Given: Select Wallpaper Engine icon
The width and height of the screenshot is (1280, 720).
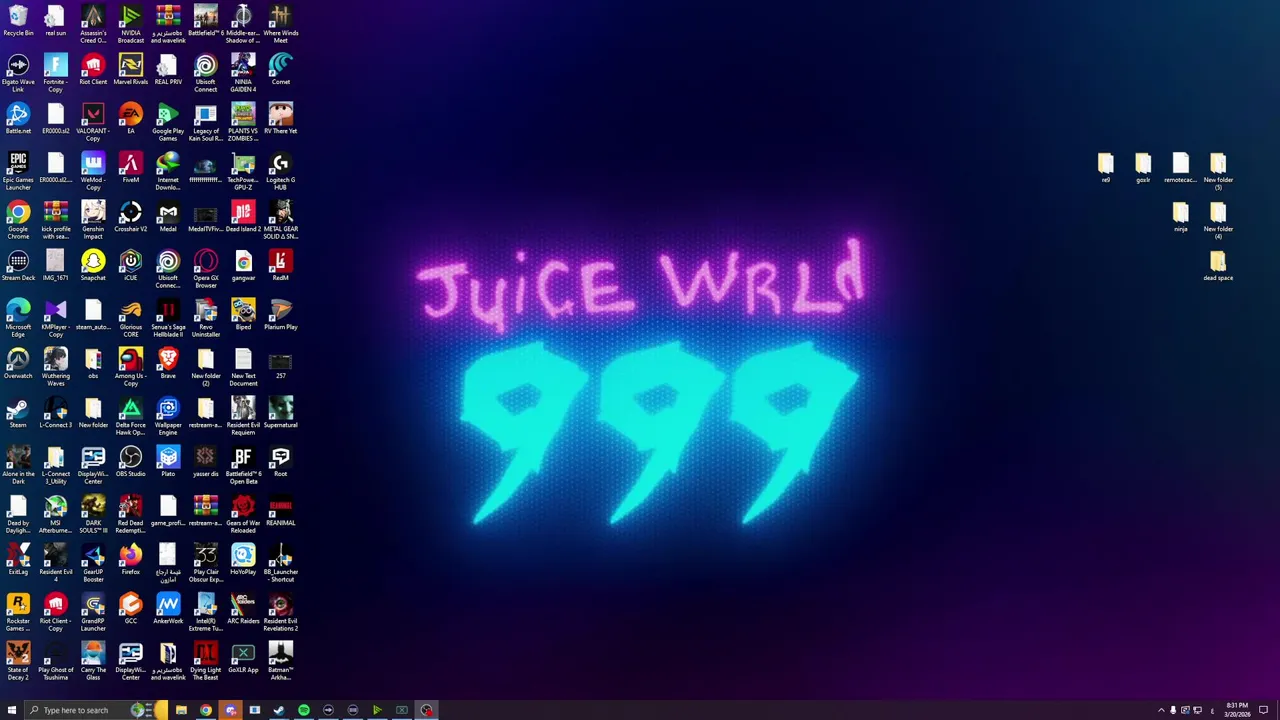Looking at the screenshot, I should 168,416.
